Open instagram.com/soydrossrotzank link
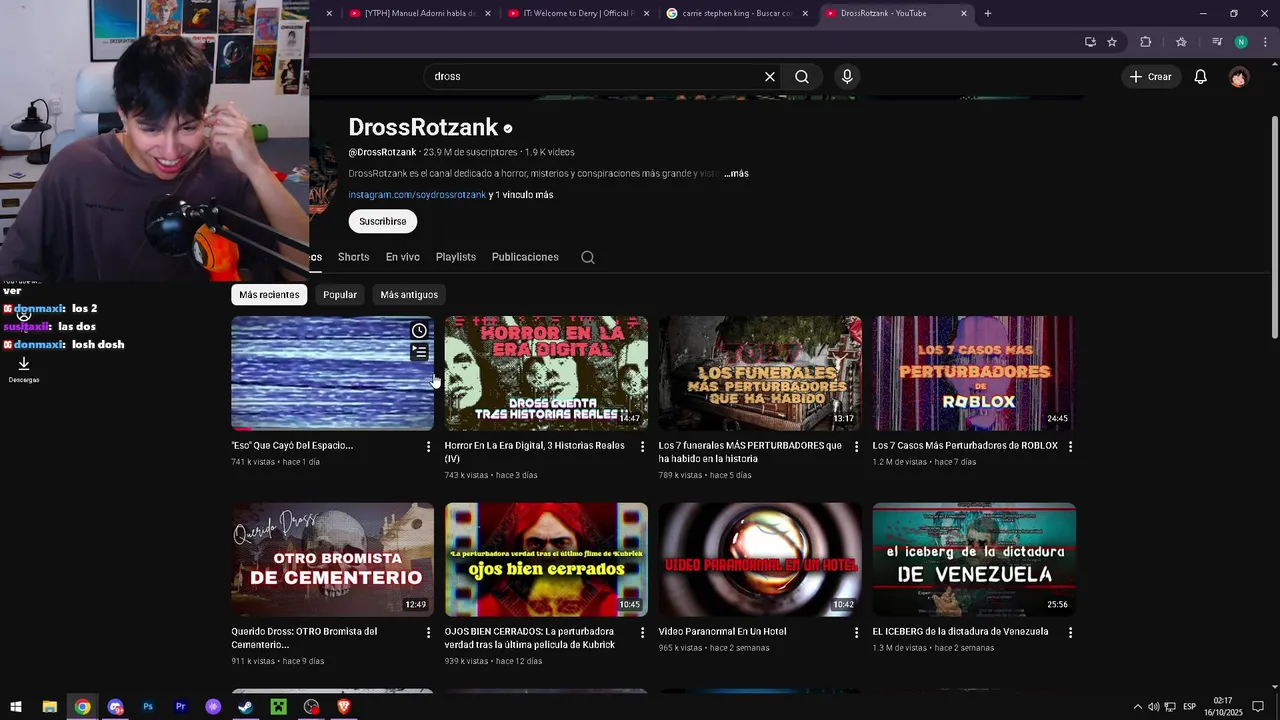 [417, 195]
